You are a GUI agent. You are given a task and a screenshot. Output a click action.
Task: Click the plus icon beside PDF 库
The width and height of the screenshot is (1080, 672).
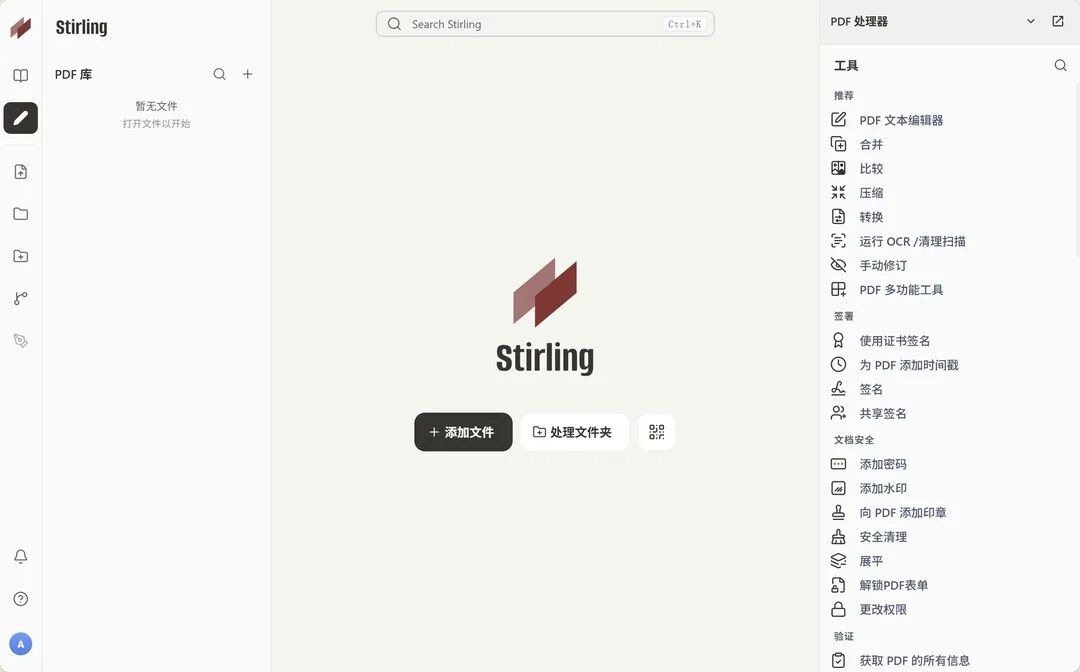tap(248, 74)
